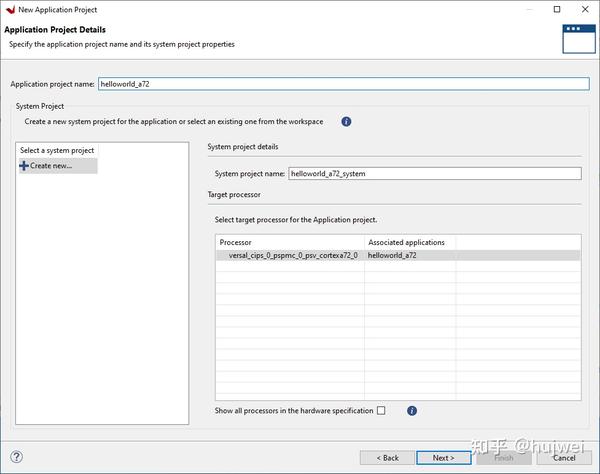This screenshot has width=600, height=474.
Task: Enable Show all processors in hardware specification
Action: pos(381,410)
